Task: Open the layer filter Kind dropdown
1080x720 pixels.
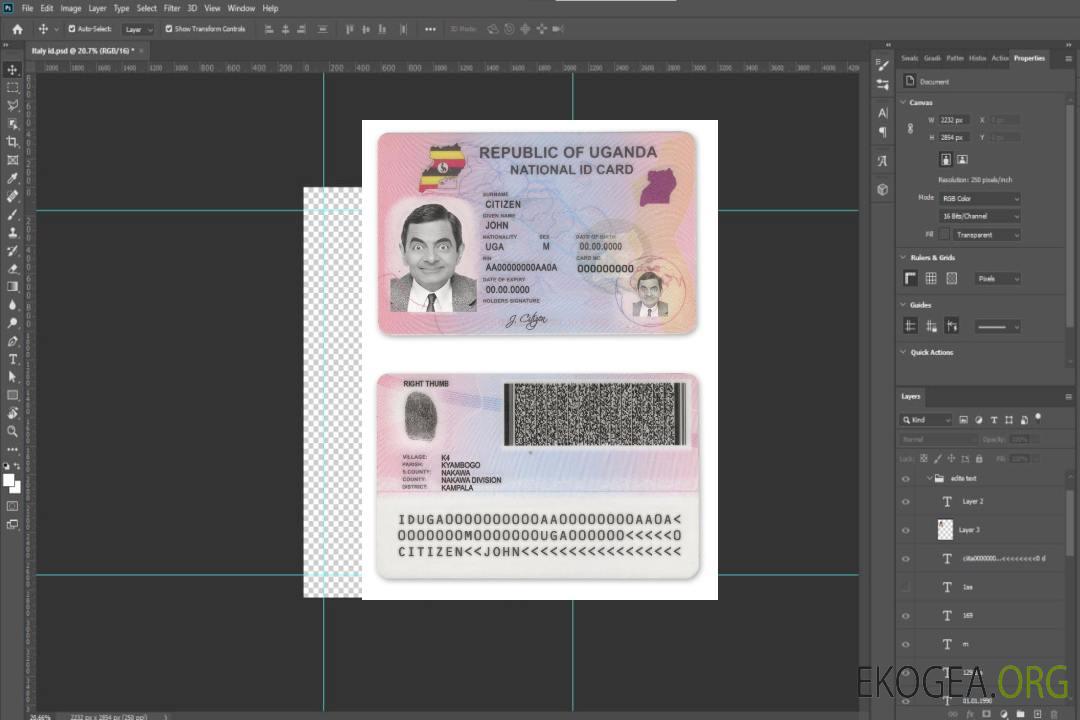Action: (925, 420)
